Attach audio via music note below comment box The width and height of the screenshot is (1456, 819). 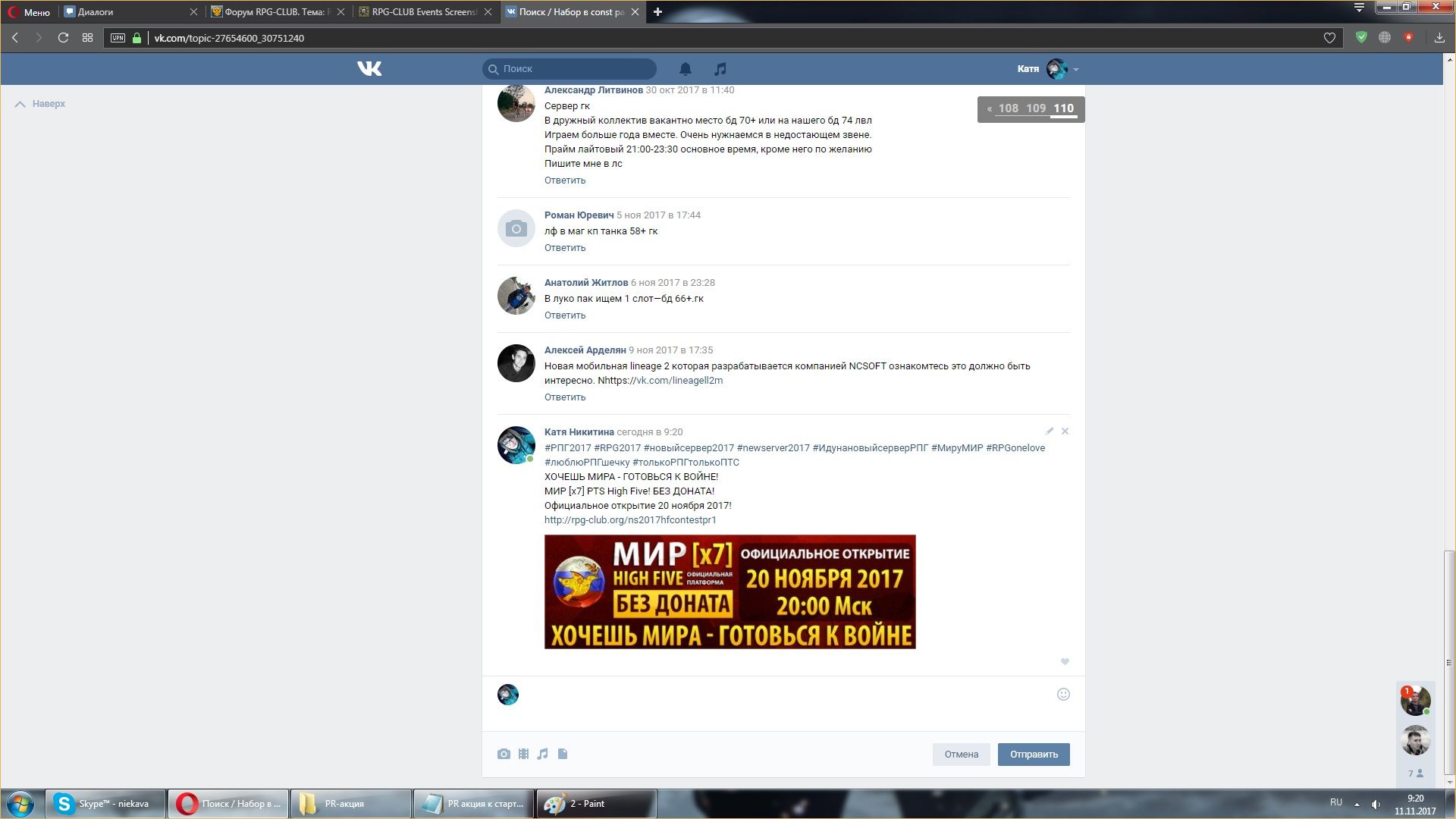[542, 754]
